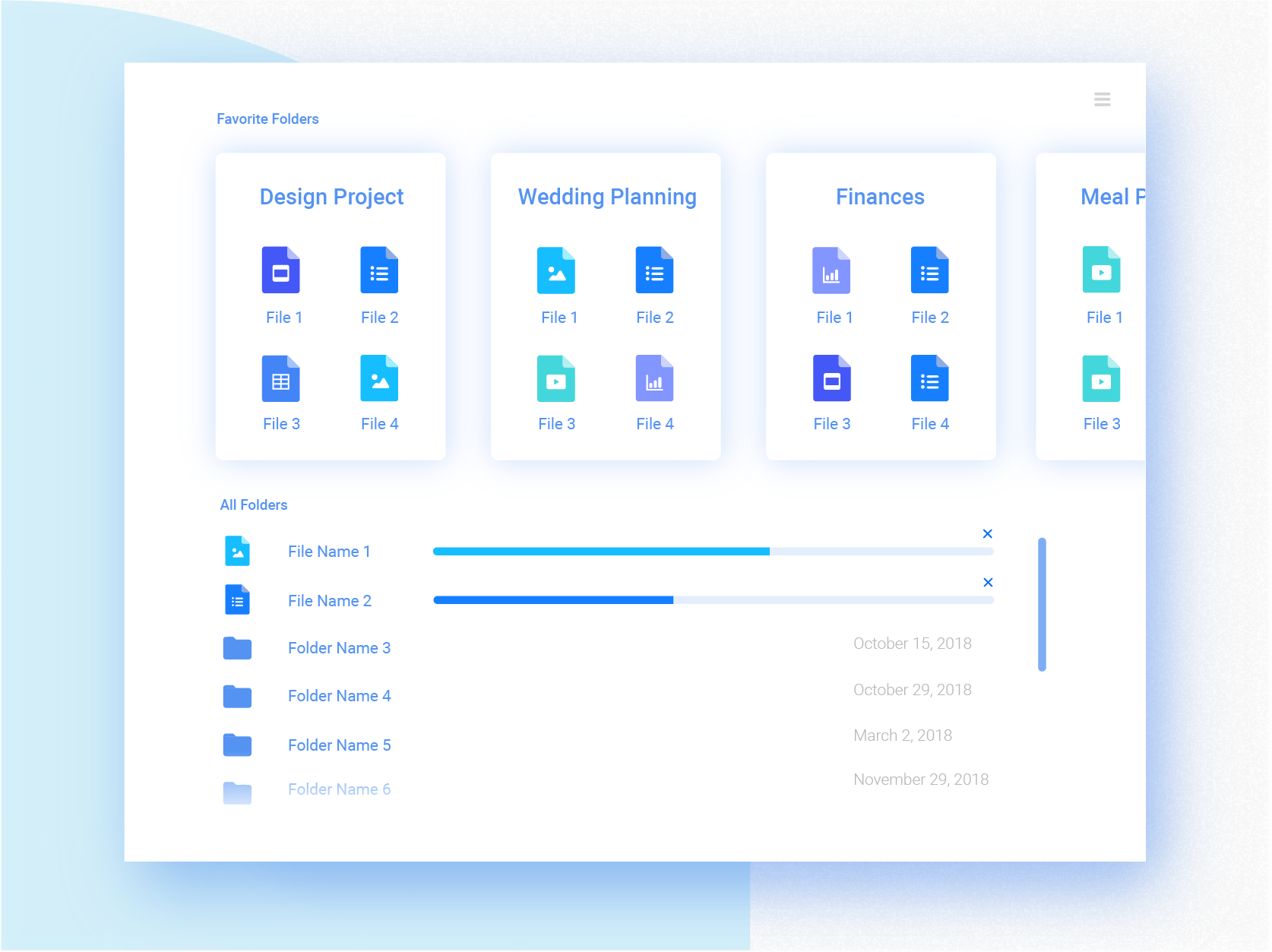The height and width of the screenshot is (952, 1272).
Task: Click the All Folders vertical scrollbar
Action: coord(1042,605)
